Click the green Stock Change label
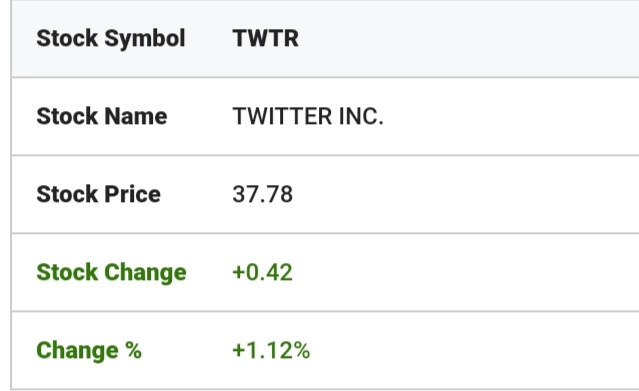 111,272
